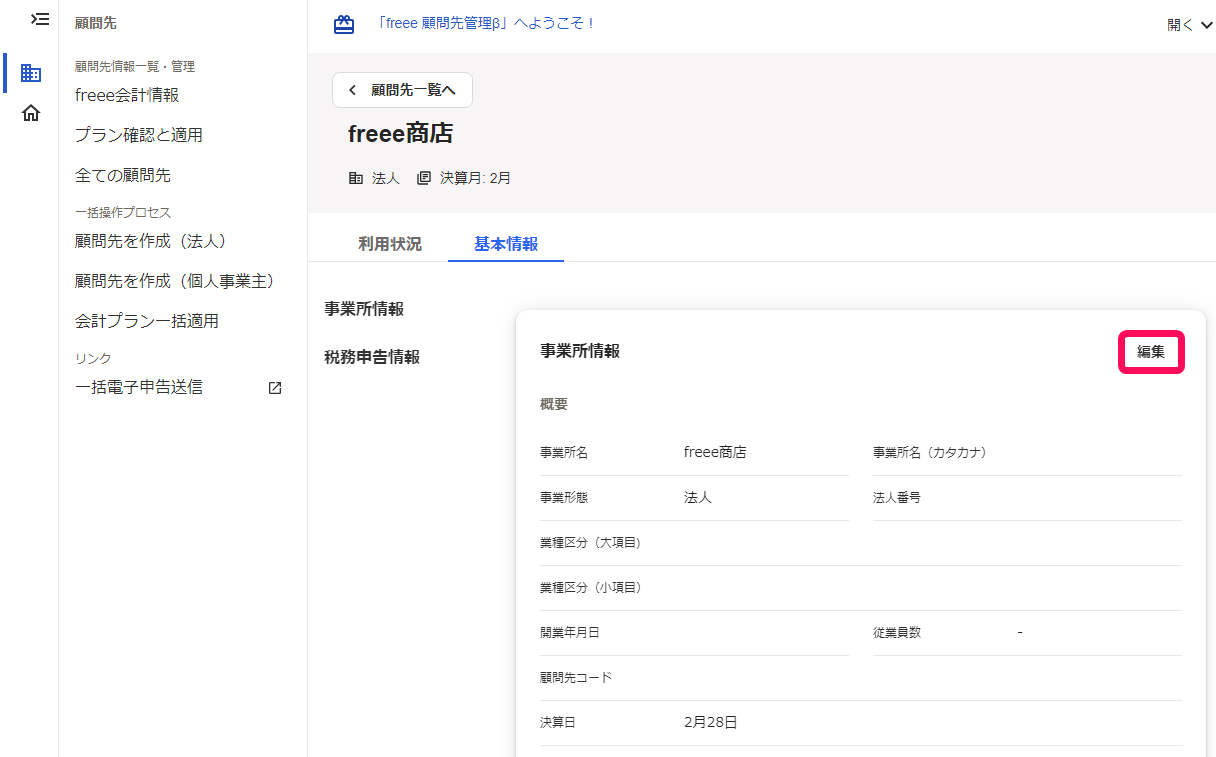Click the 従業員数 label
Viewport: 1216px width, 757px height.
tap(897, 632)
